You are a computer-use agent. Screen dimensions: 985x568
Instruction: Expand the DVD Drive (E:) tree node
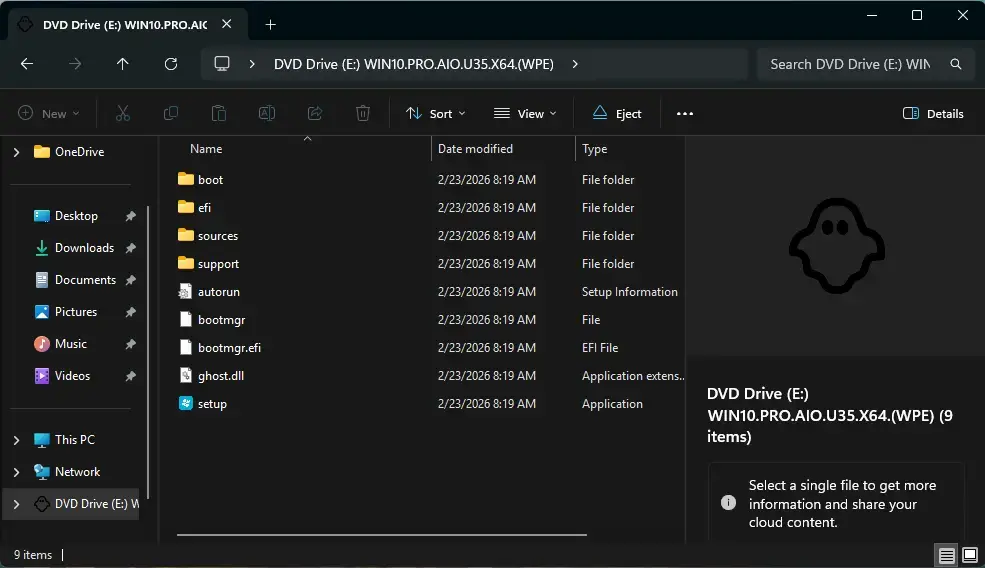tap(16, 505)
